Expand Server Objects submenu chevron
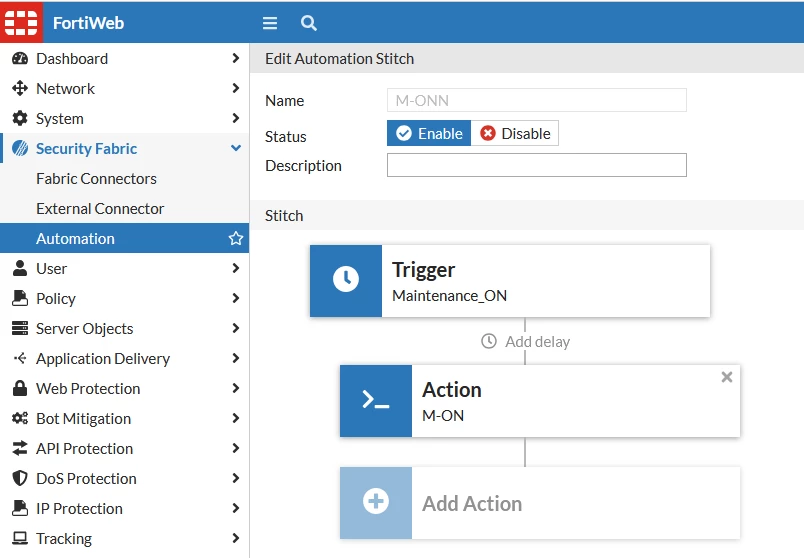This screenshot has width=804, height=558. click(235, 328)
